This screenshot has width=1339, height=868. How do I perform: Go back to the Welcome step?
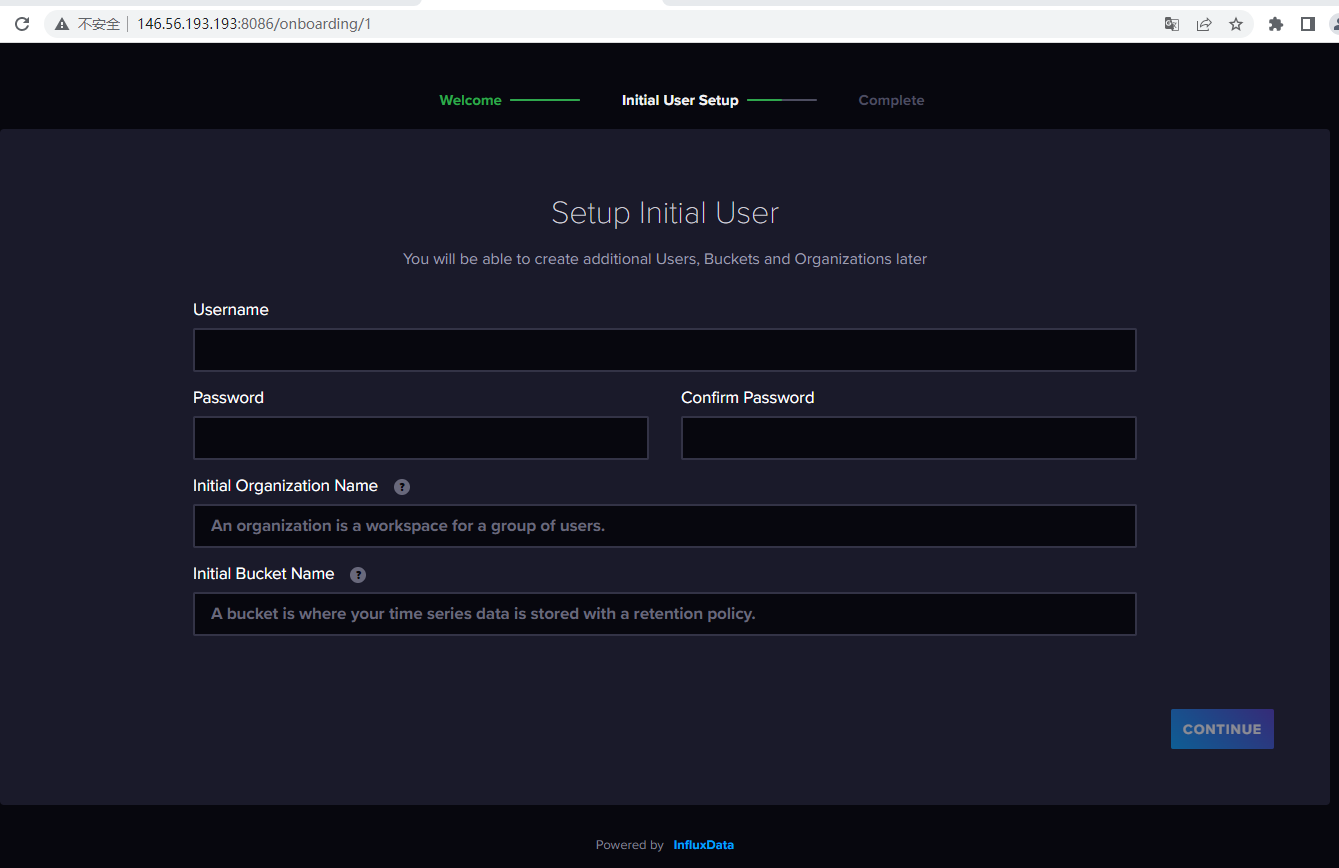pos(470,100)
